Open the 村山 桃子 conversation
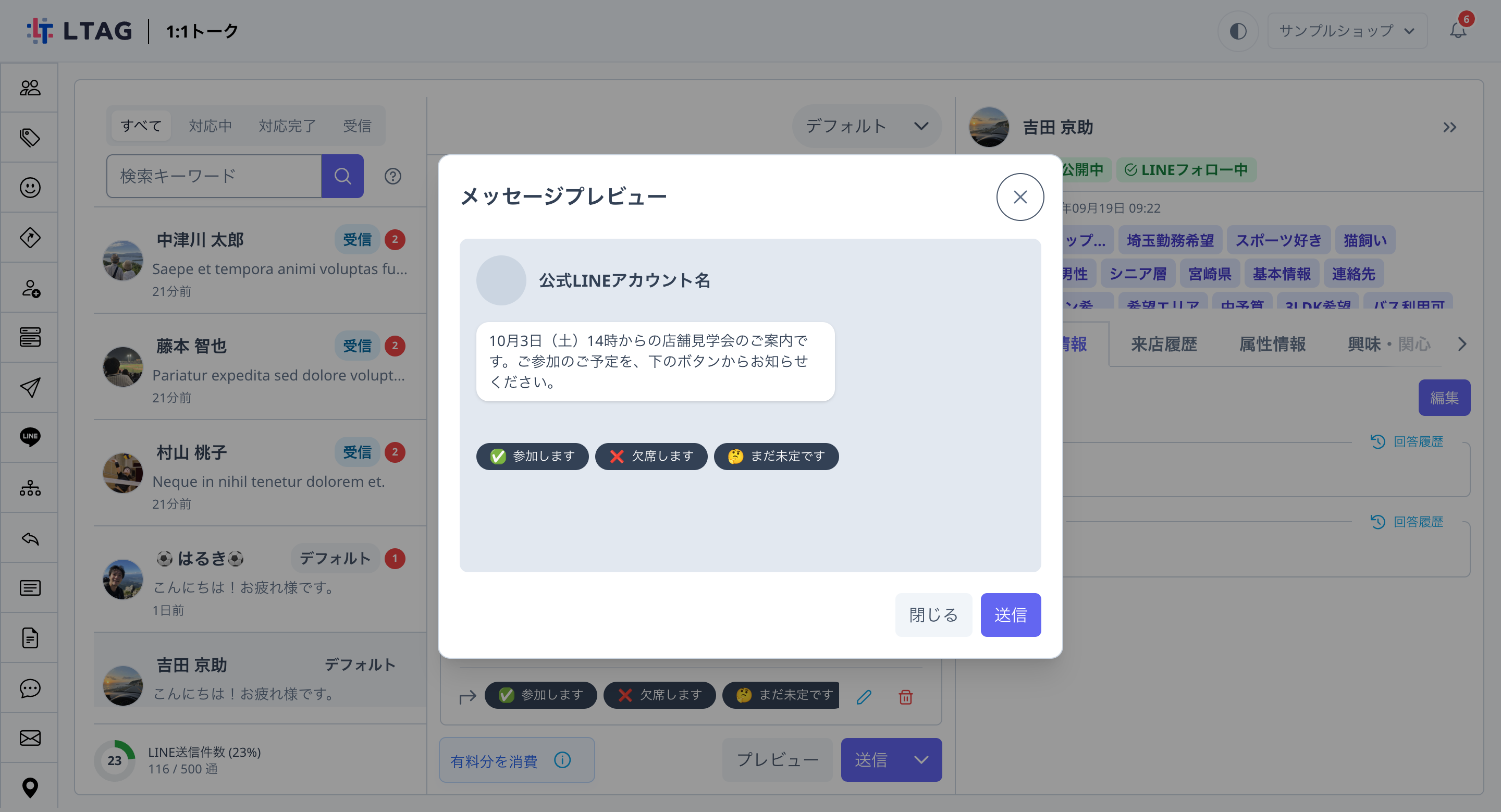Viewport: 1501px width, 812px height. click(260, 473)
